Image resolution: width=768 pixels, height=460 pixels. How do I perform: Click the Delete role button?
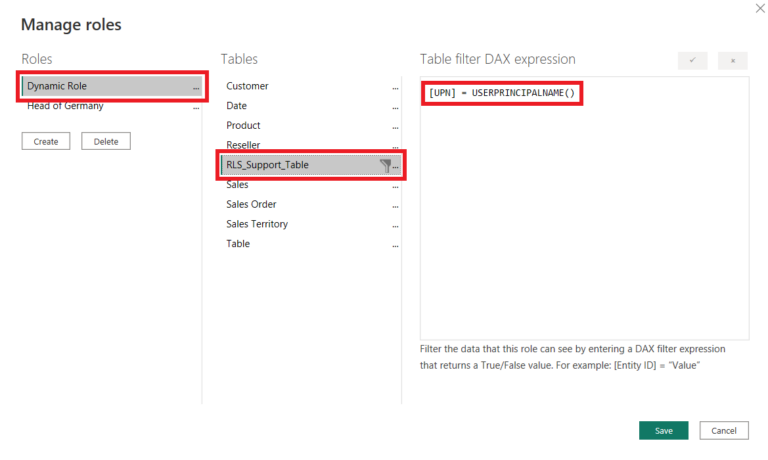coord(106,141)
